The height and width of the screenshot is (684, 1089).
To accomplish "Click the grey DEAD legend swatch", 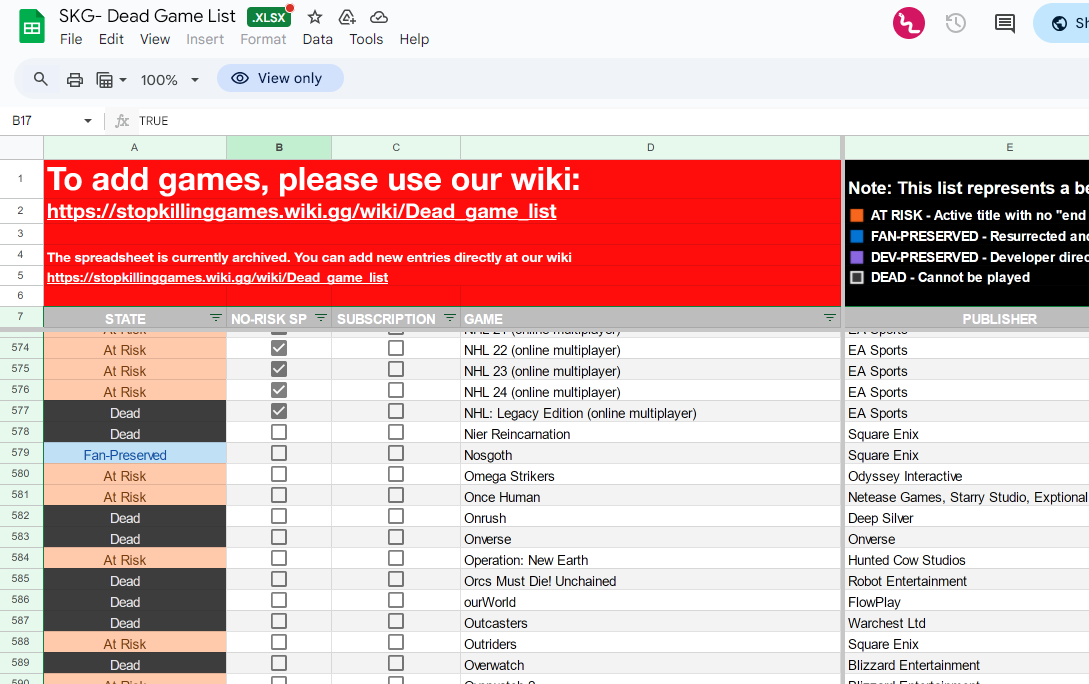I will (x=857, y=277).
